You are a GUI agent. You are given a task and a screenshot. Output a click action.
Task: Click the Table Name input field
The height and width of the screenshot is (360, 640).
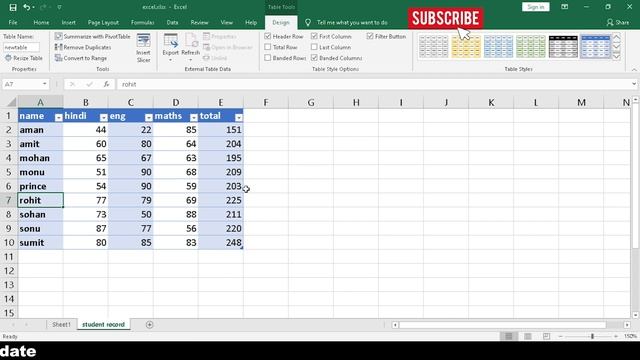click(x=21, y=47)
